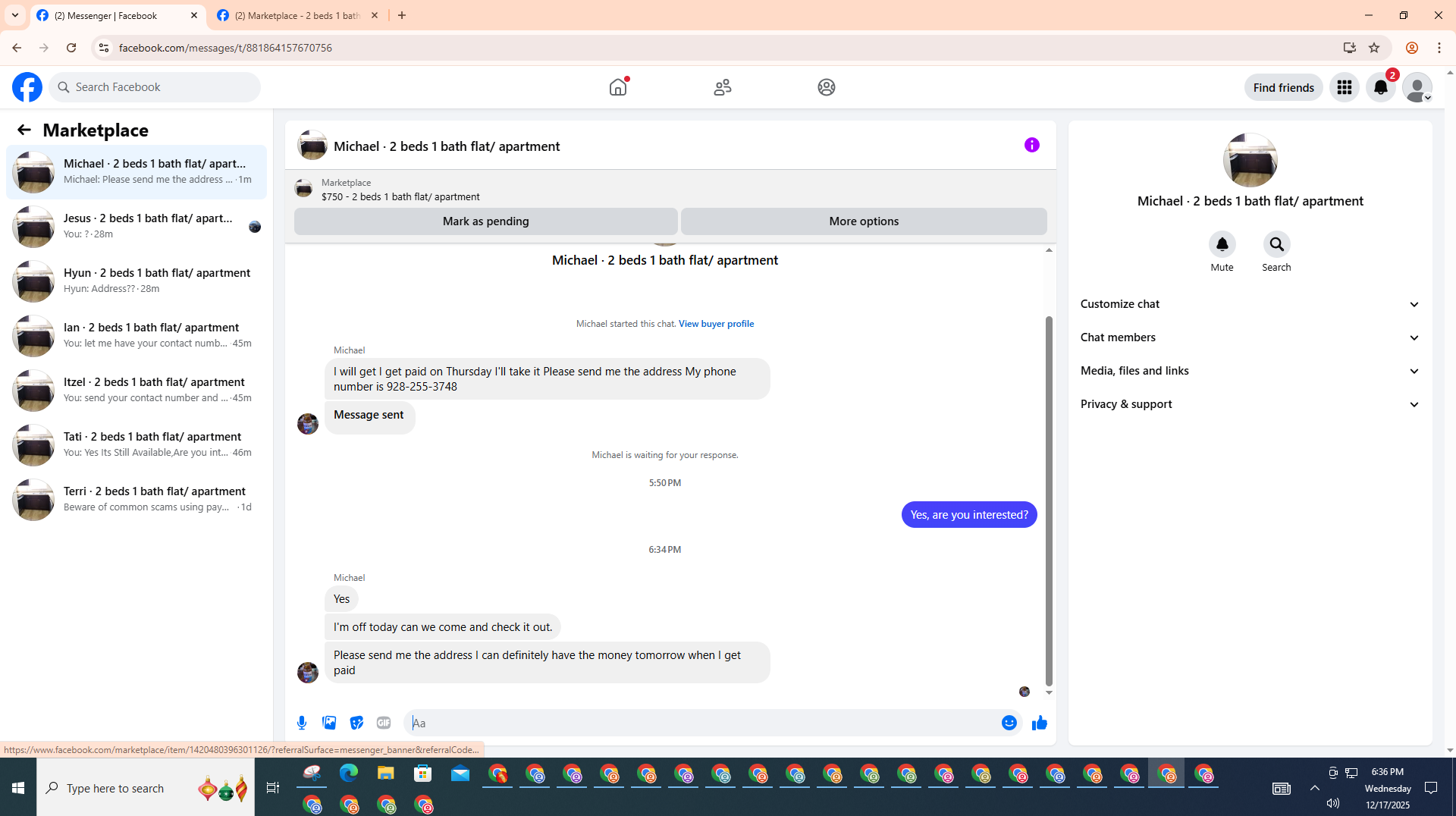The image size is (1456, 816).
Task: Open Tati chat in sidebar
Action: click(x=136, y=445)
